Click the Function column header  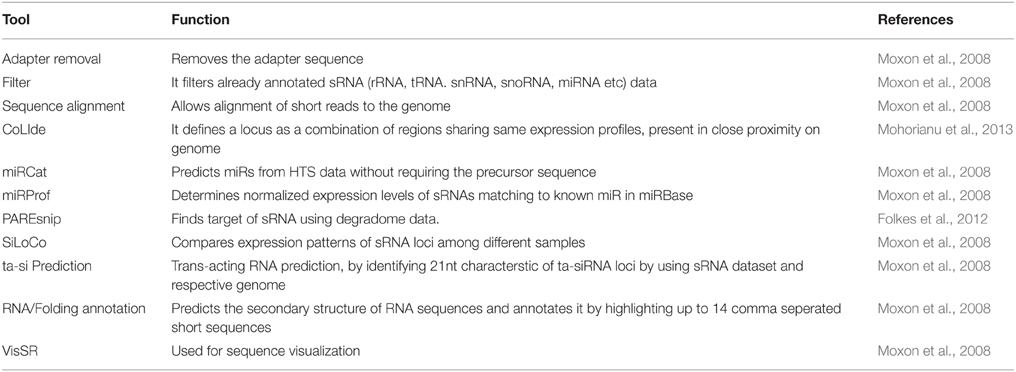[x=200, y=19]
